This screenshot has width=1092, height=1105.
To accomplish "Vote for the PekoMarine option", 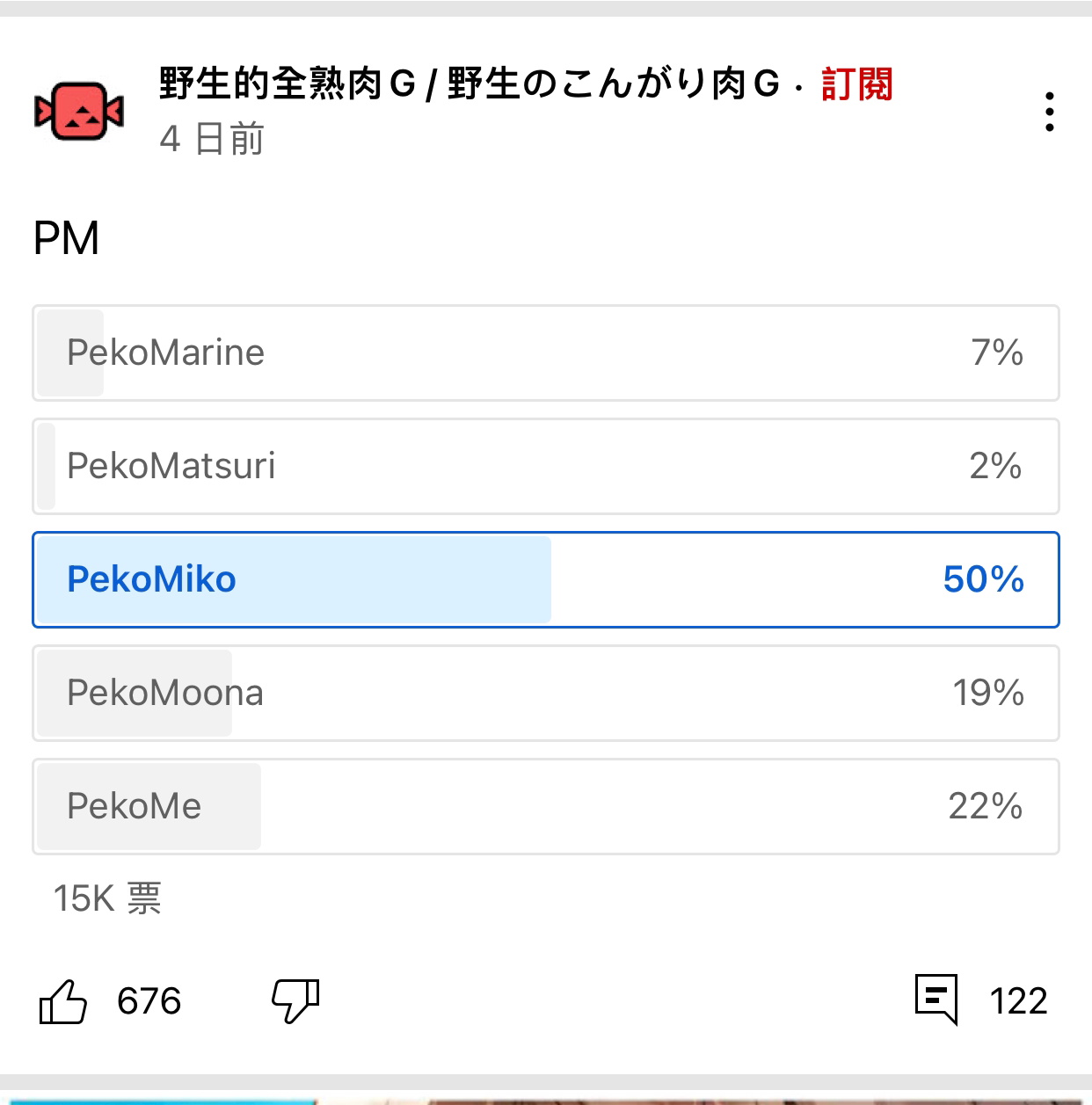I will [x=545, y=353].
